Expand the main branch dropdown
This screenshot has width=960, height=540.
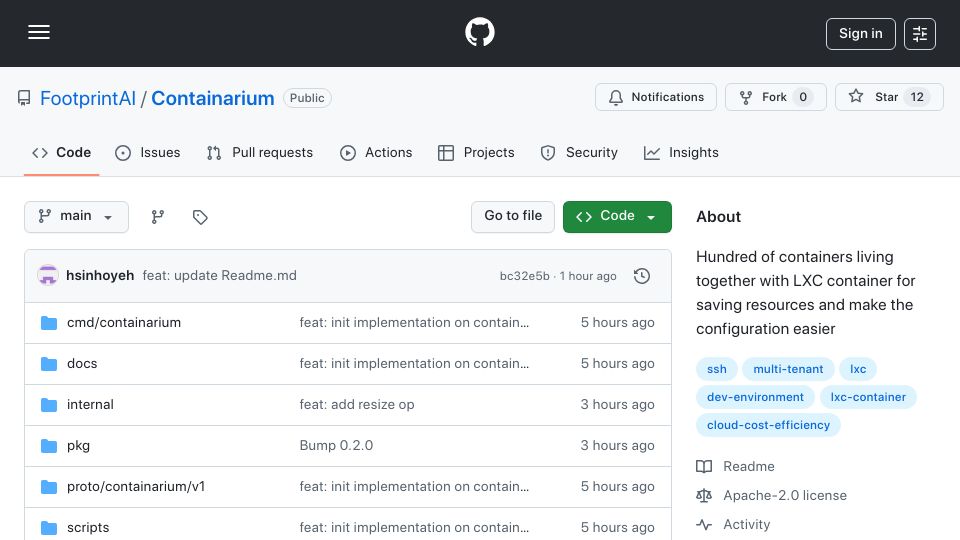(x=77, y=217)
